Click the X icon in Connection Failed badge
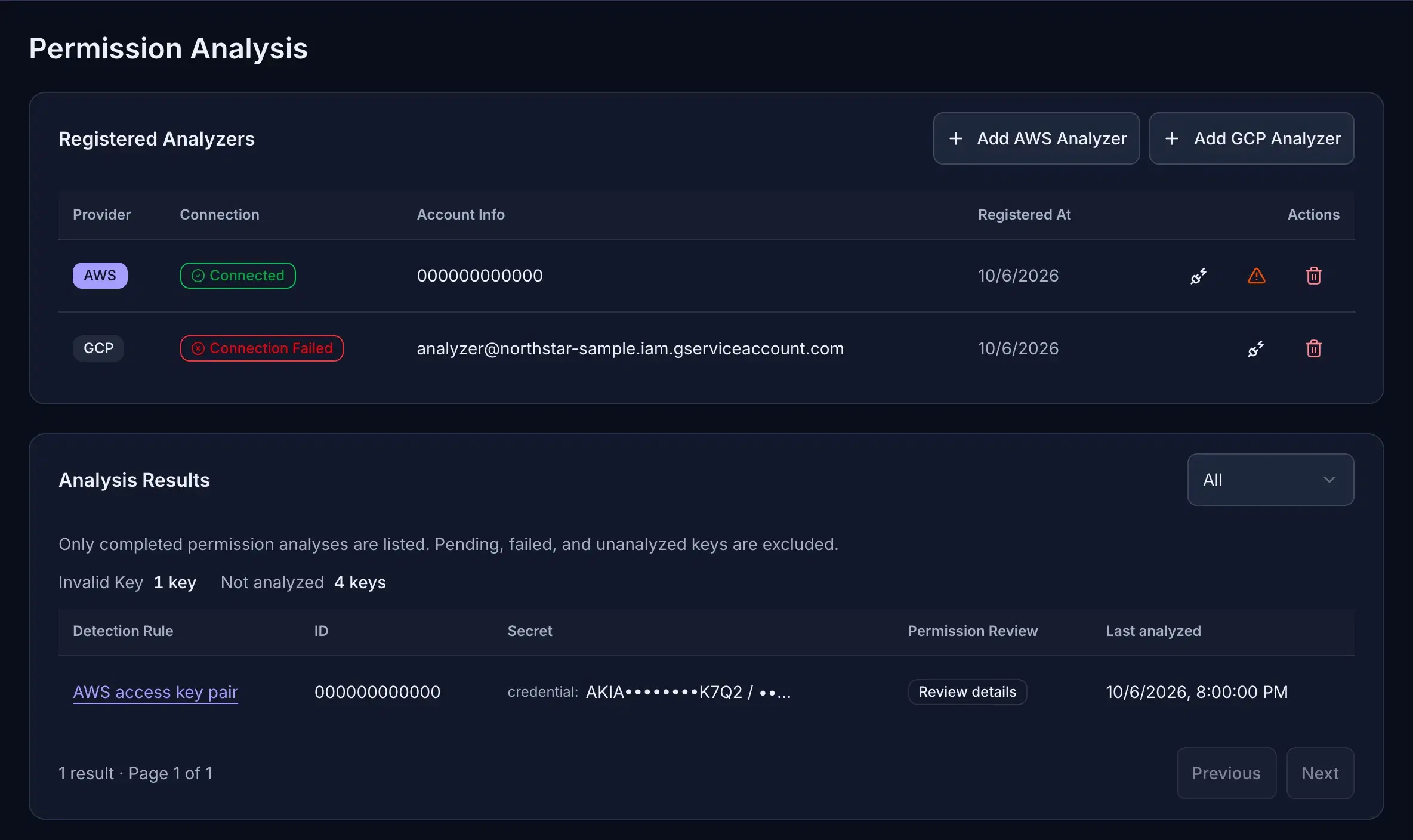Image resolution: width=1413 pixels, height=840 pixels. click(x=198, y=348)
